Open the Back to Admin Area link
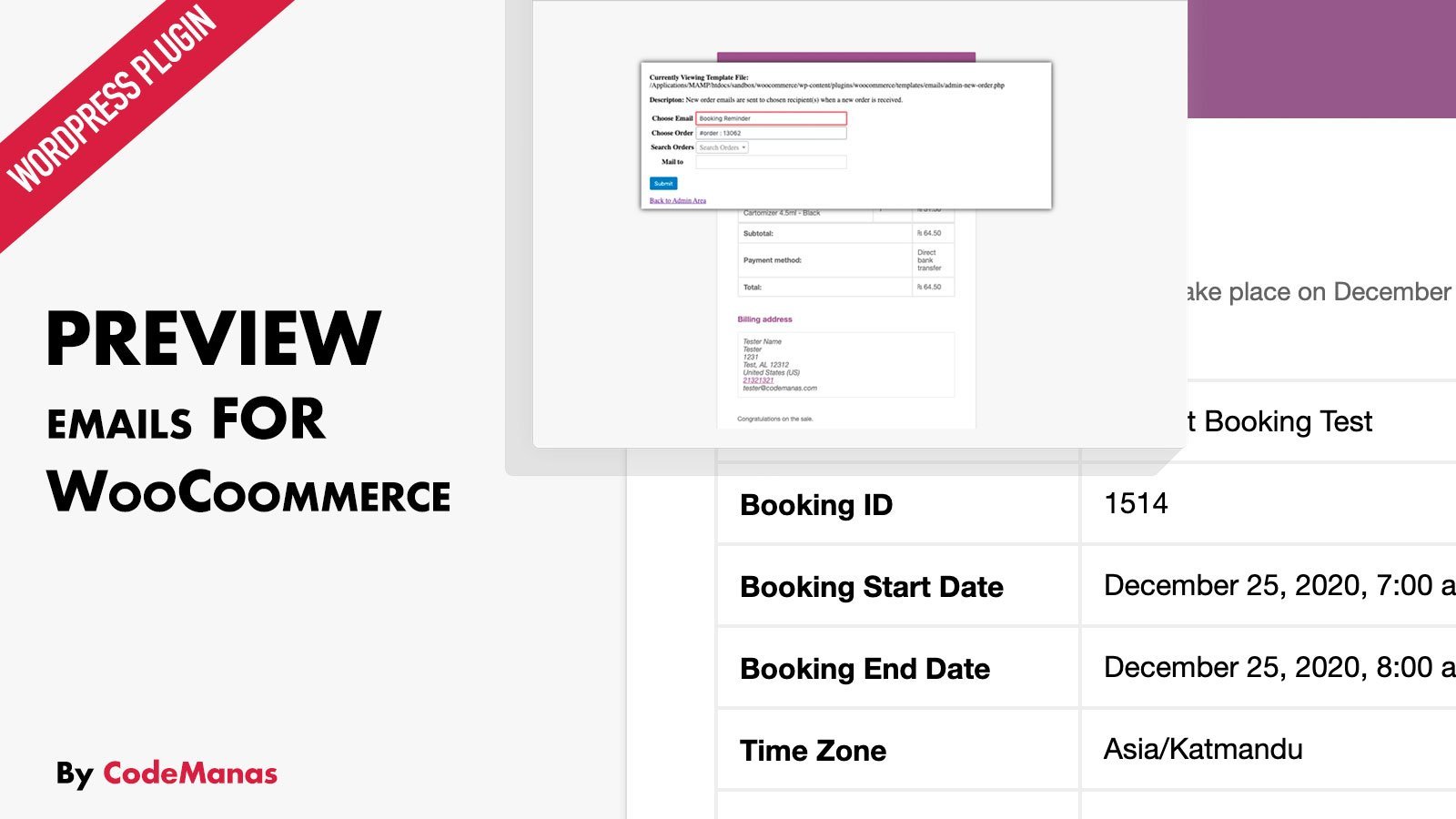Image resolution: width=1456 pixels, height=819 pixels. 677,200
